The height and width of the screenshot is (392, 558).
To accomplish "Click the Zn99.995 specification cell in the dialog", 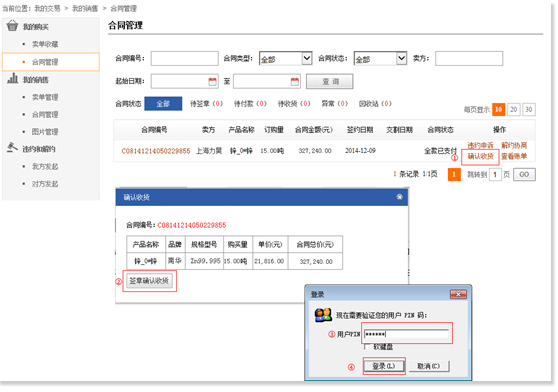I will point(205,261).
